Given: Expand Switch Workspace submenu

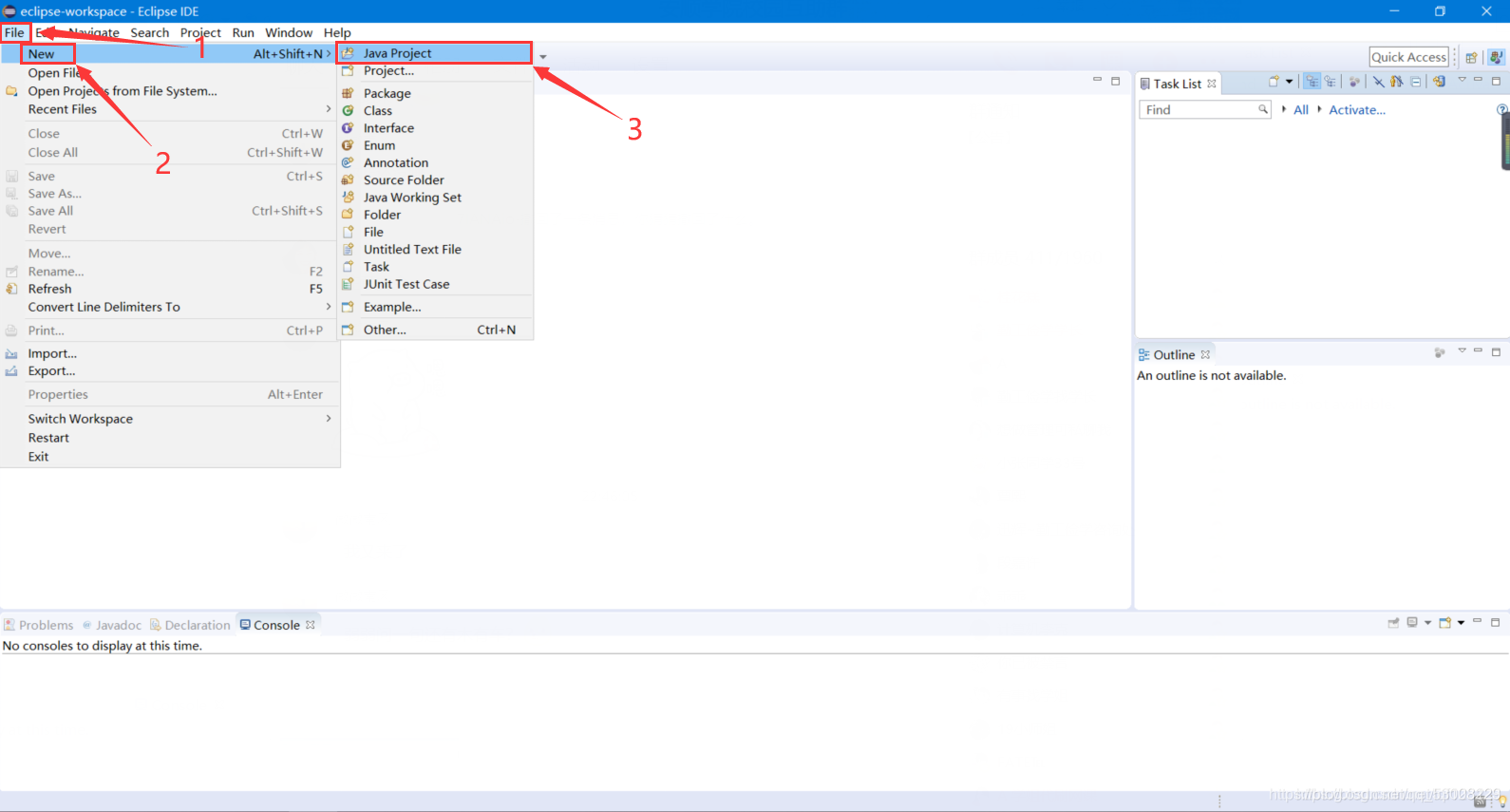Looking at the screenshot, I should pos(170,419).
